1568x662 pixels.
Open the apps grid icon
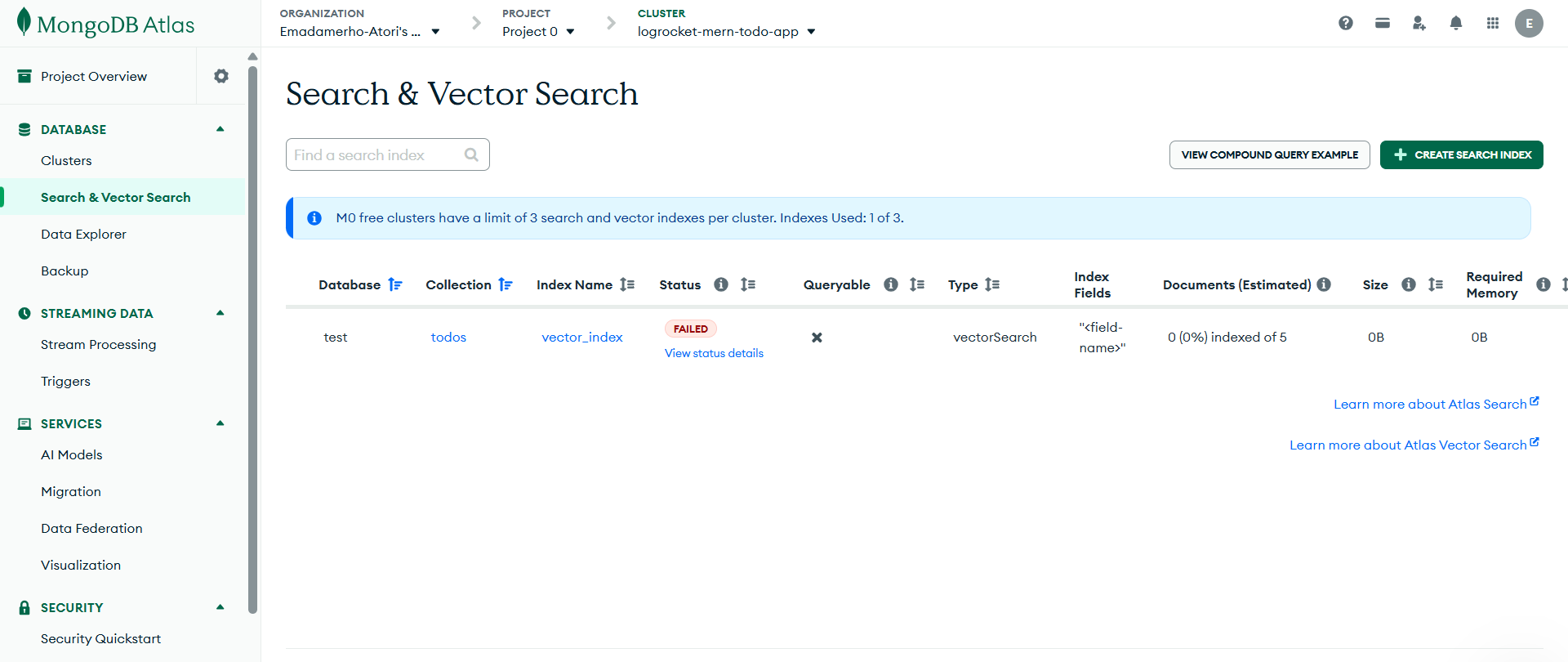pyautogui.click(x=1493, y=23)
